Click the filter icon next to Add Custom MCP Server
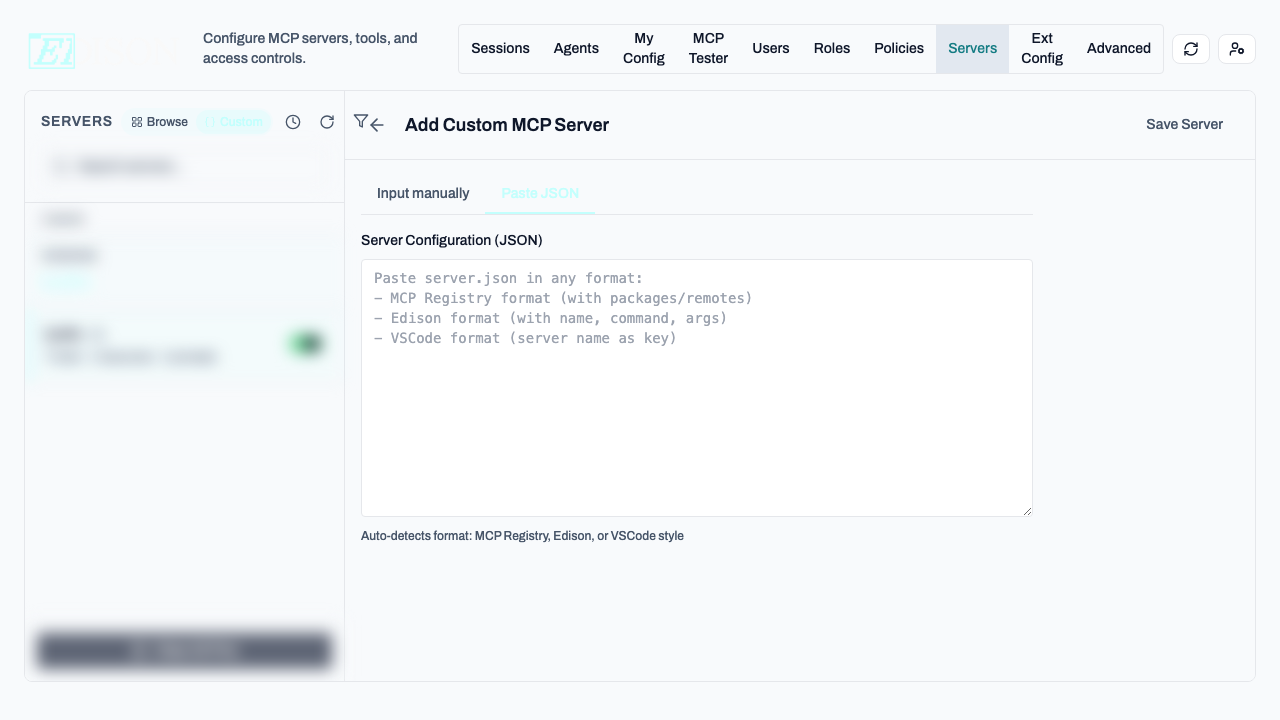This screenshot has width=1280, height=720. point(361,120)
